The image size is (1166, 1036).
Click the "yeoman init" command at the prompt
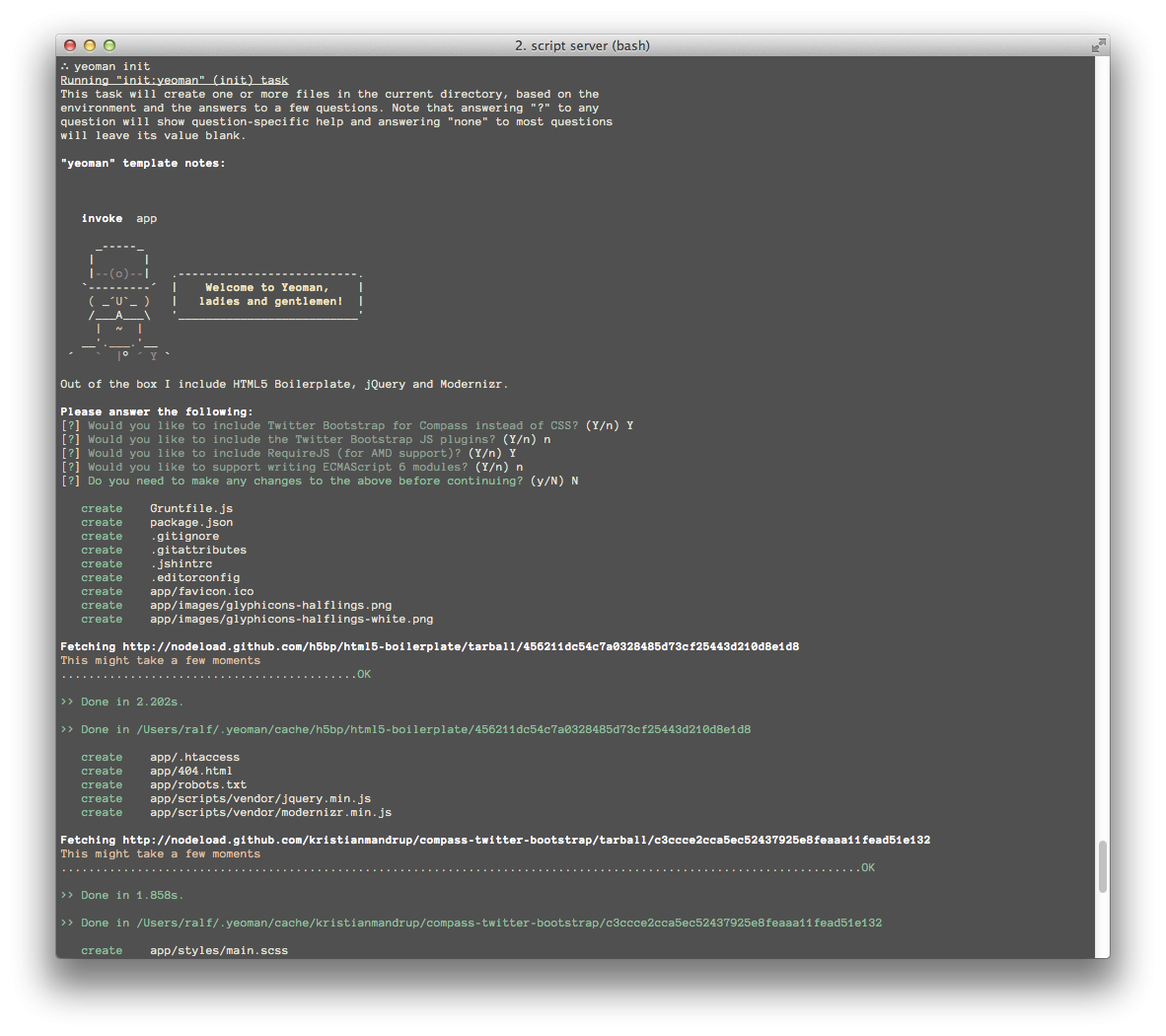click(x=111, y=67)
